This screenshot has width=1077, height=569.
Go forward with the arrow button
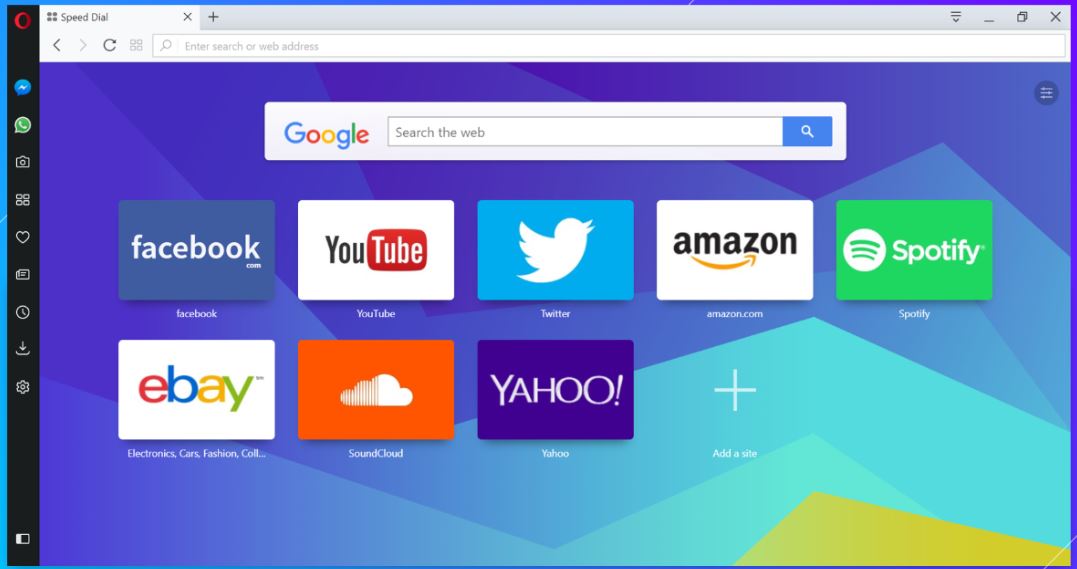coord(83,45)
